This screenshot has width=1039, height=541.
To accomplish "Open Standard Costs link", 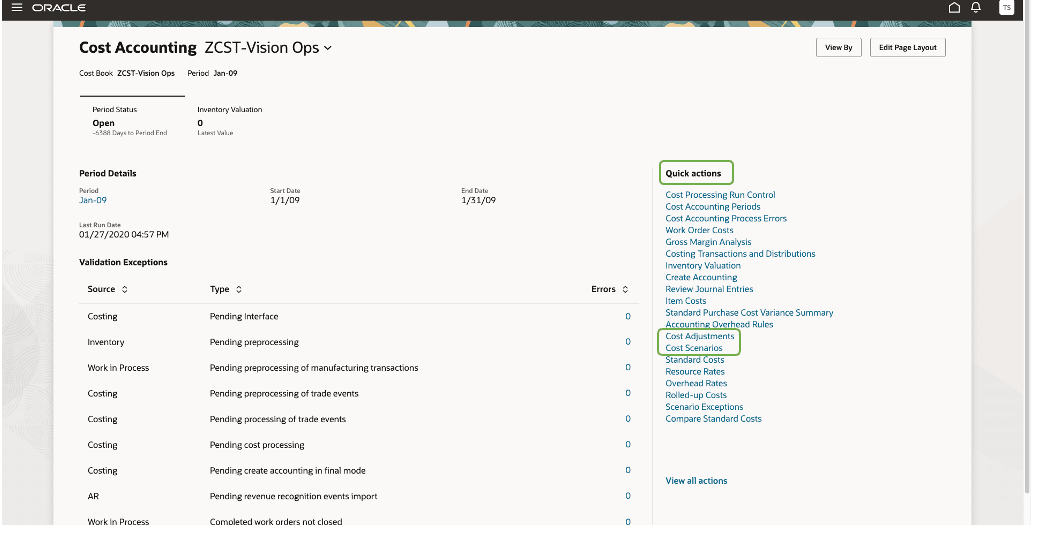I will [x=694, y=360].
